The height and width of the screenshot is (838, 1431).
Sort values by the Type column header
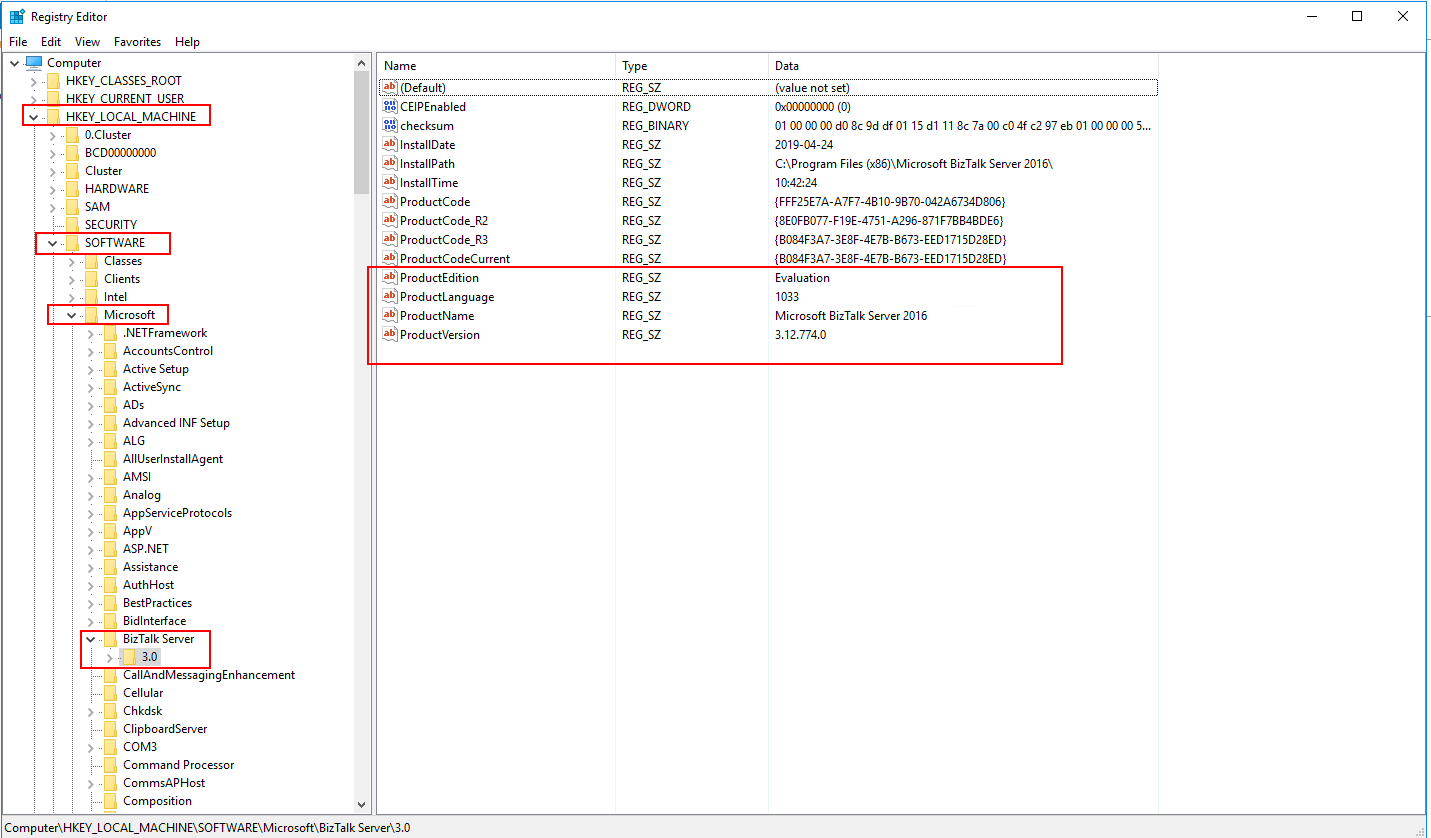tap(692, 66)
